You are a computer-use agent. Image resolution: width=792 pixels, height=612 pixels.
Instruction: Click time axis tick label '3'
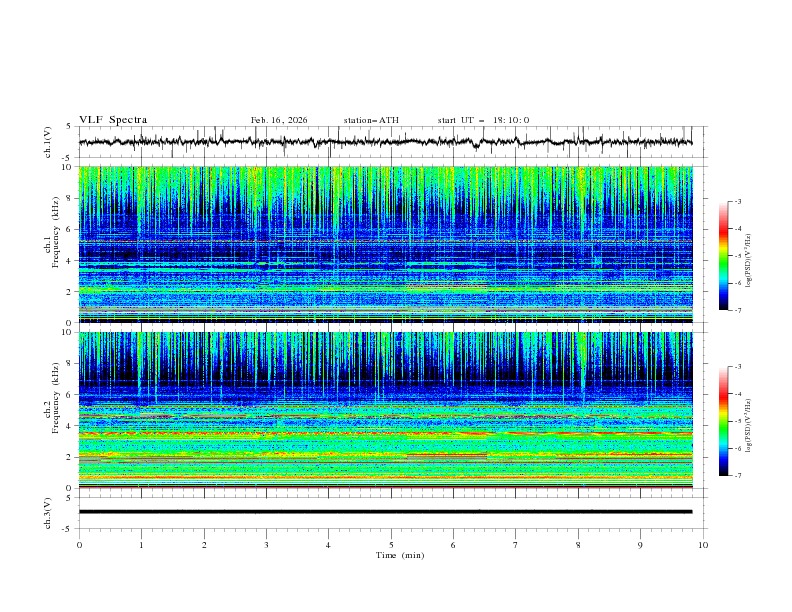coord(266,545)
